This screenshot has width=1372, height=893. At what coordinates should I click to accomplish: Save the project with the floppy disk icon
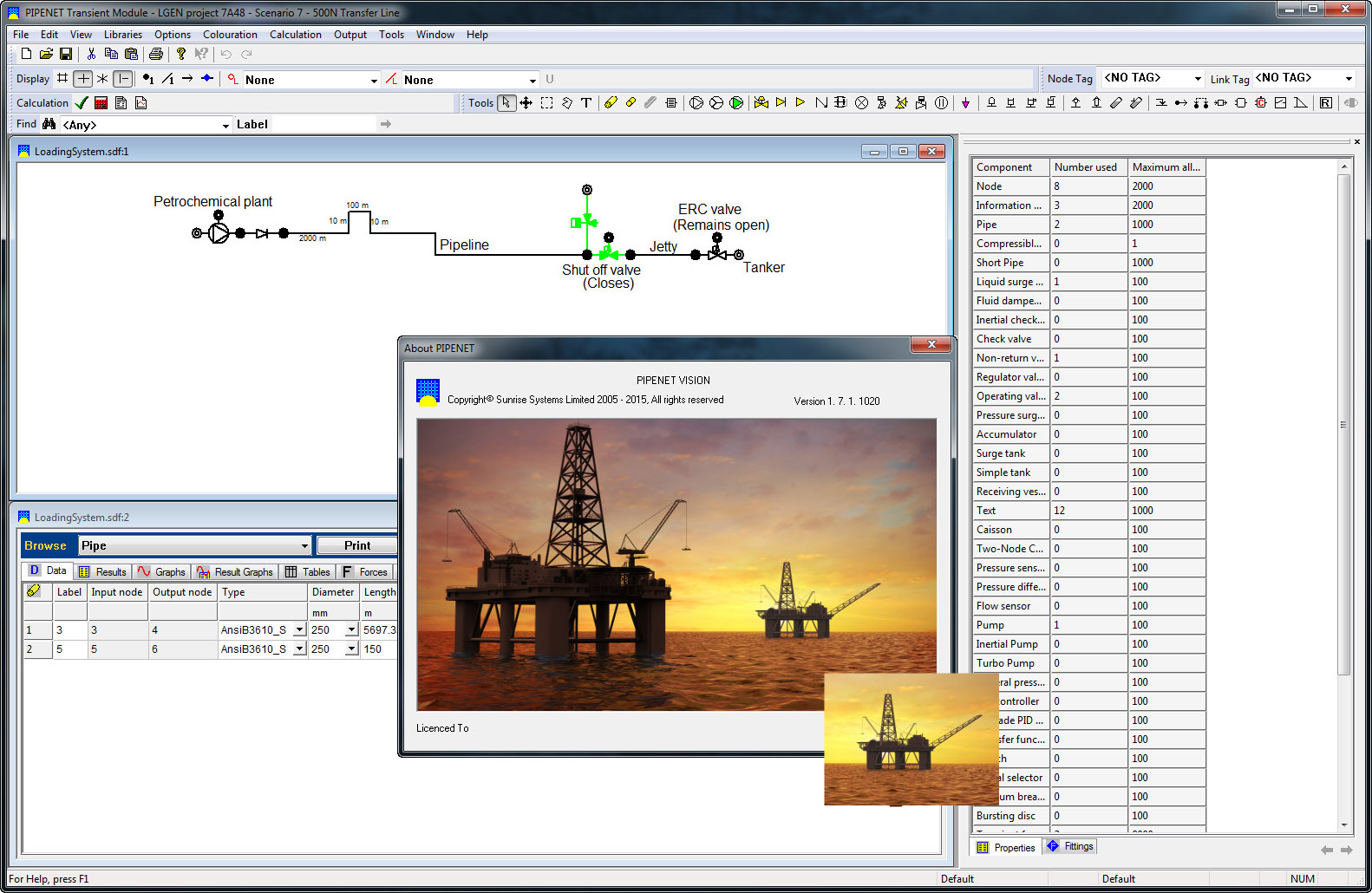click(x=66, y=54)
